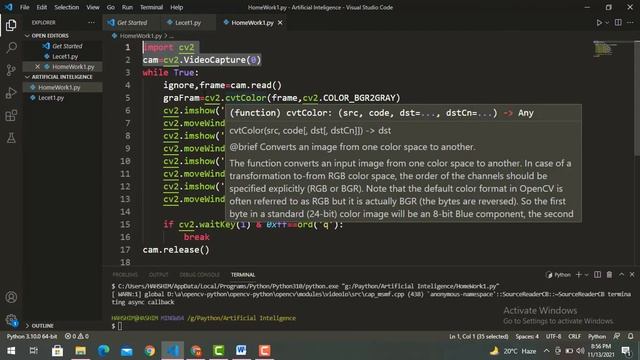Change indentation via Spaces: 4
The image size is (640, 360).
527,336
